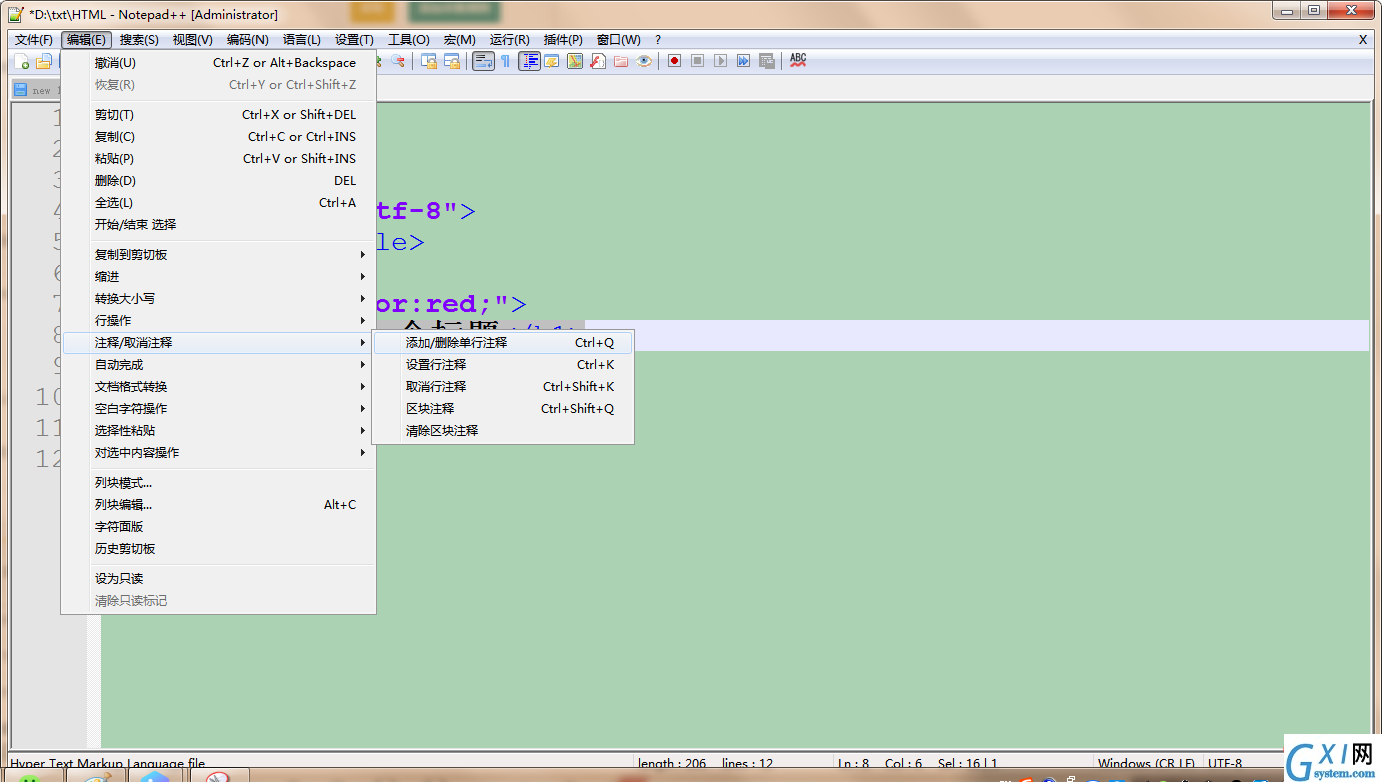Image resolution: width=1382 pixels, height=782 pixels.
Task: Click Synchronize vertical scrolling icon
Action: (x=430, y=61)
